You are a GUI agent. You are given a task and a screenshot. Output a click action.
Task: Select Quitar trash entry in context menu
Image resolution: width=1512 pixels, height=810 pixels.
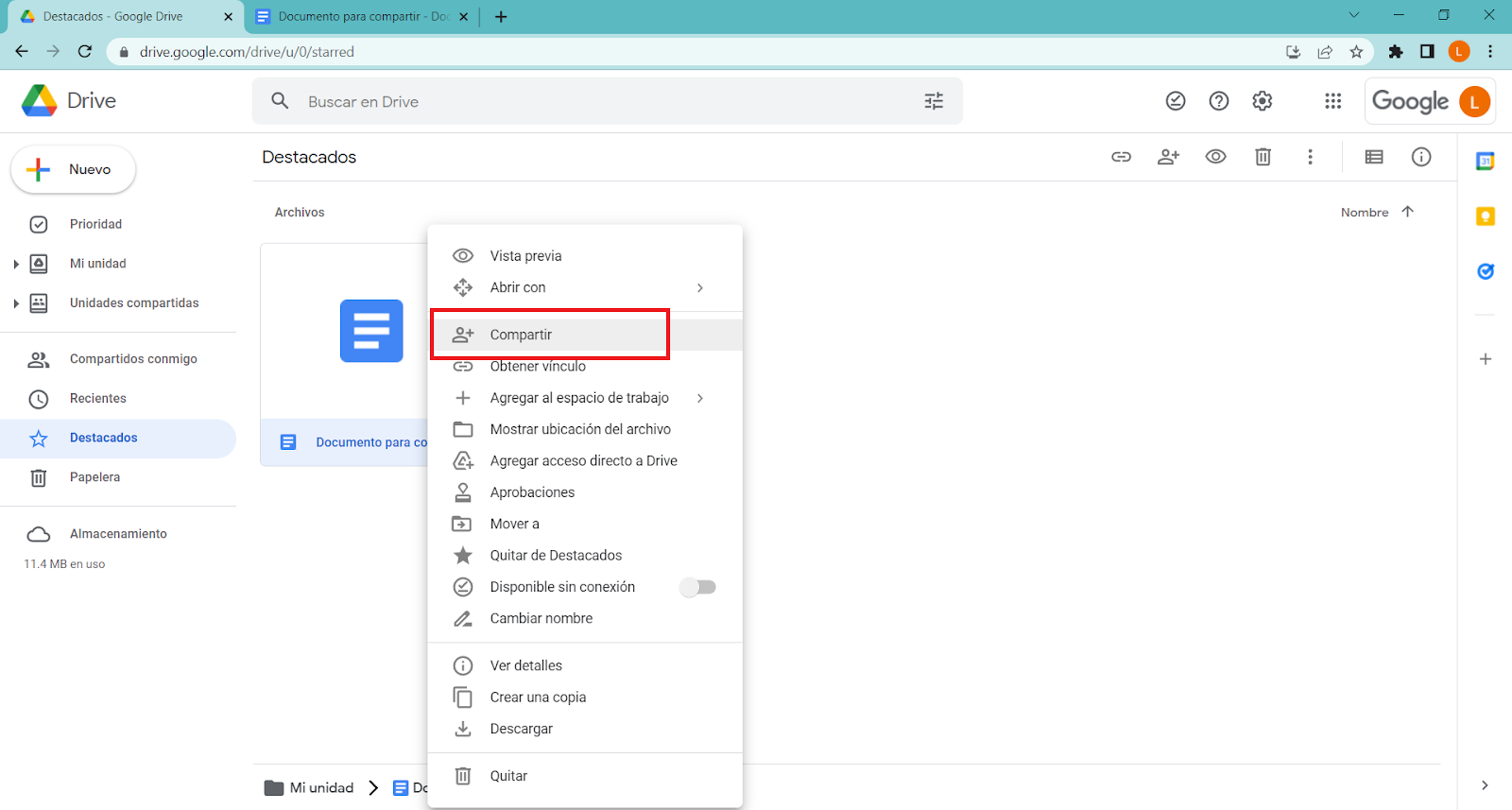(585, 776)
